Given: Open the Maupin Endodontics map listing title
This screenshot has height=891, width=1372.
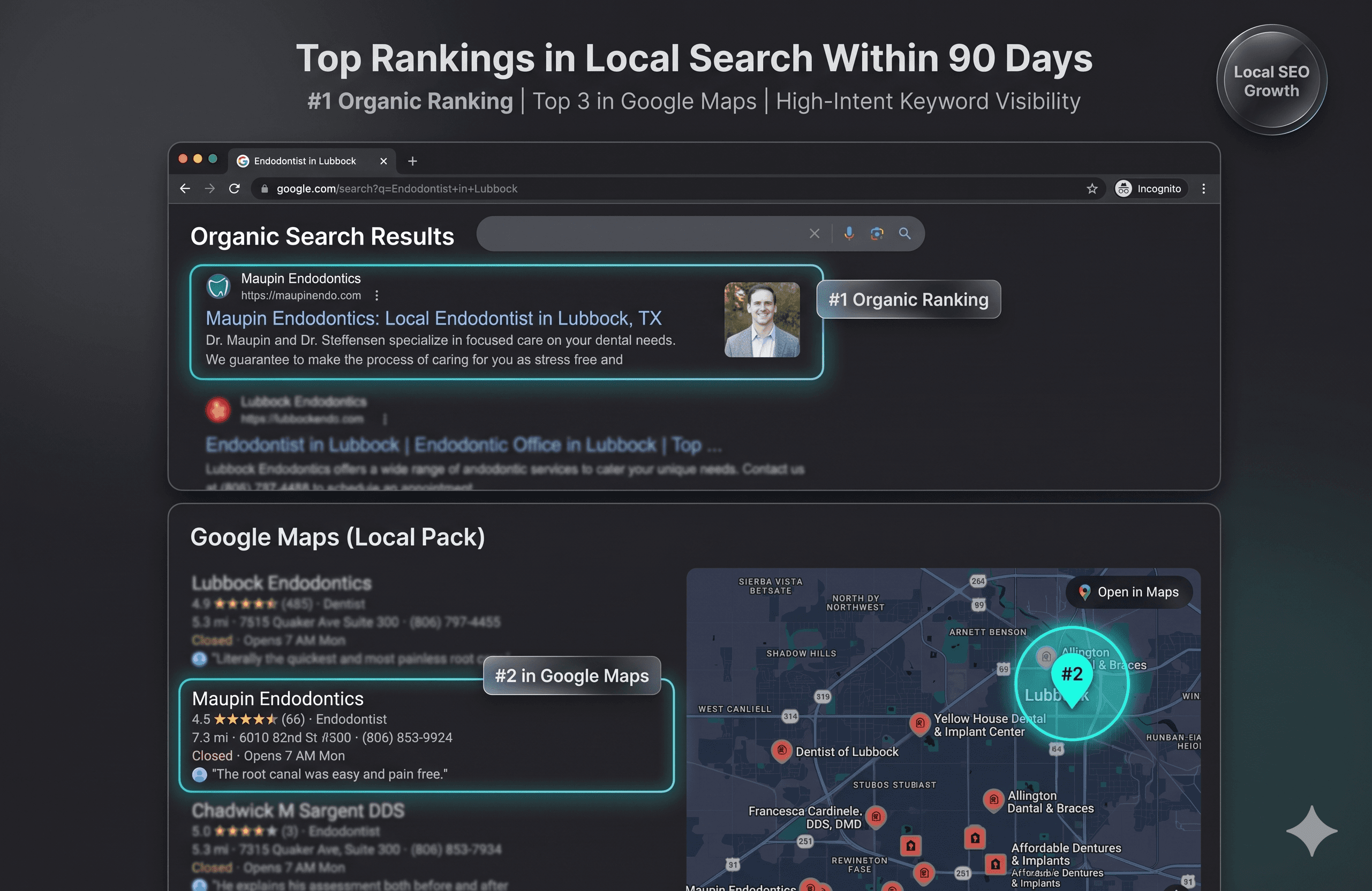Looking at the screenshot, I should point(278,699).
